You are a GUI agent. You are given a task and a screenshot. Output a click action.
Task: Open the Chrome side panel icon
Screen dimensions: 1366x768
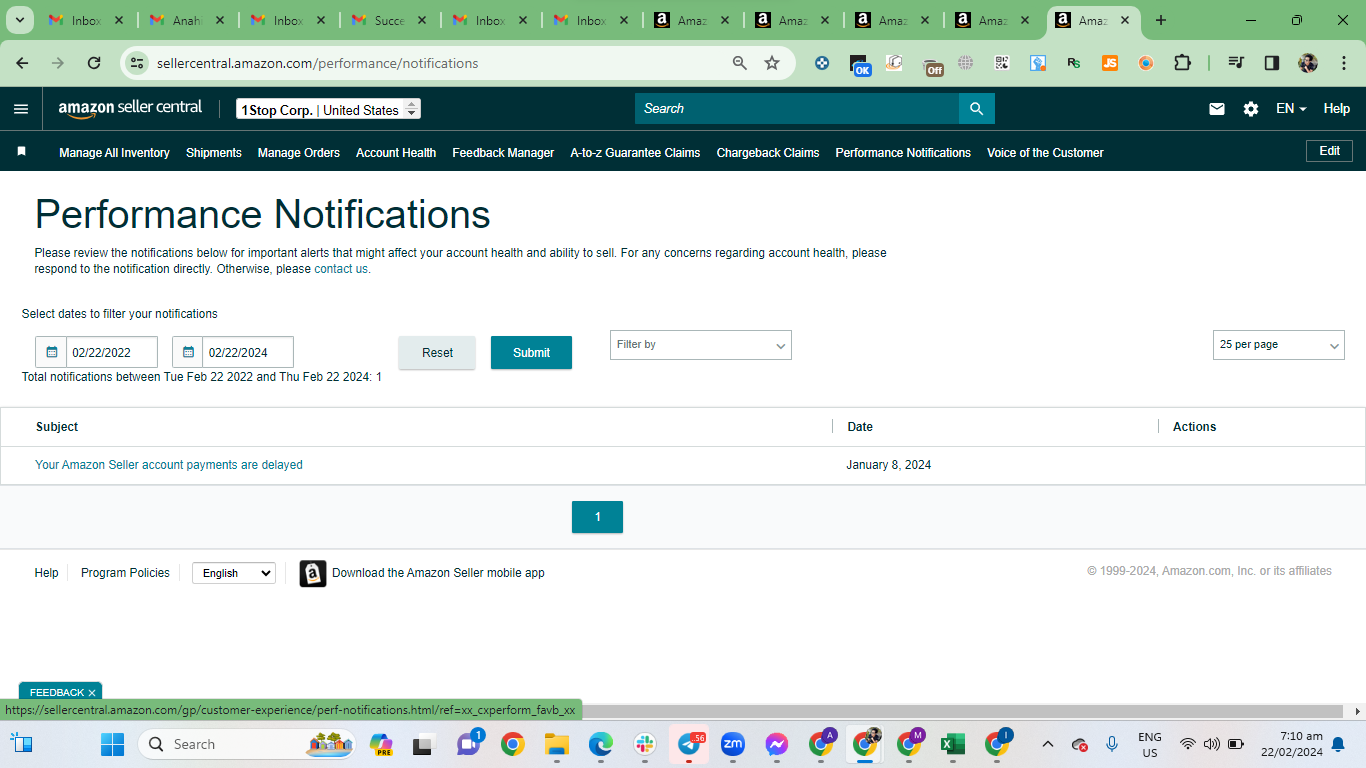pos(1272,63)
